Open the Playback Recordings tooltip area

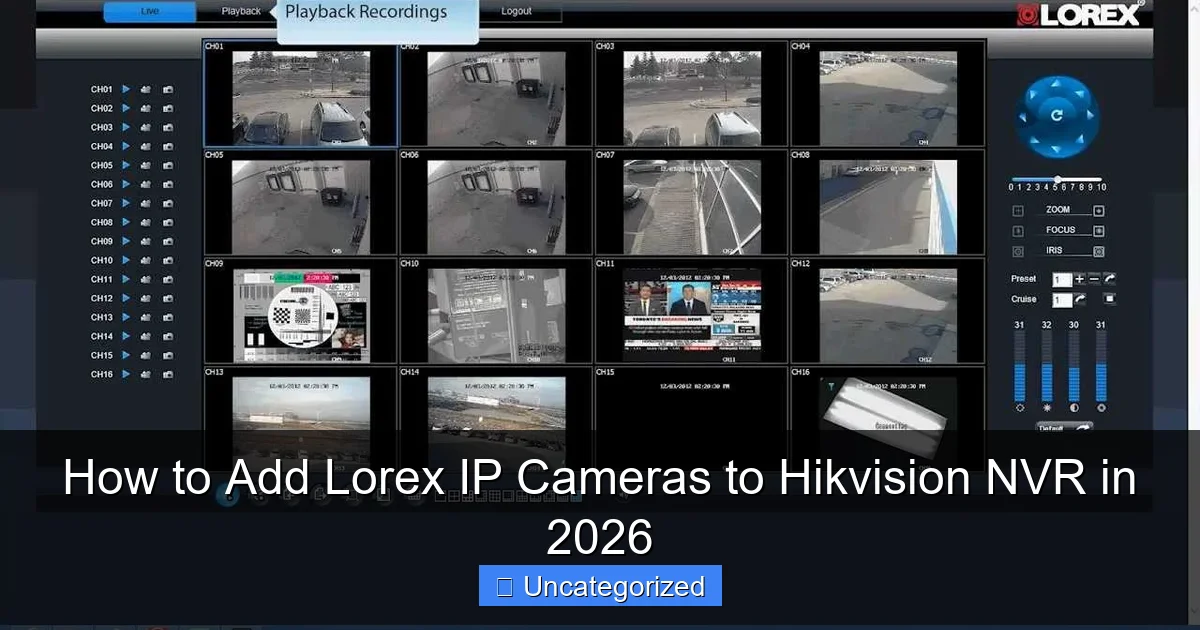[x=366, y=11]
